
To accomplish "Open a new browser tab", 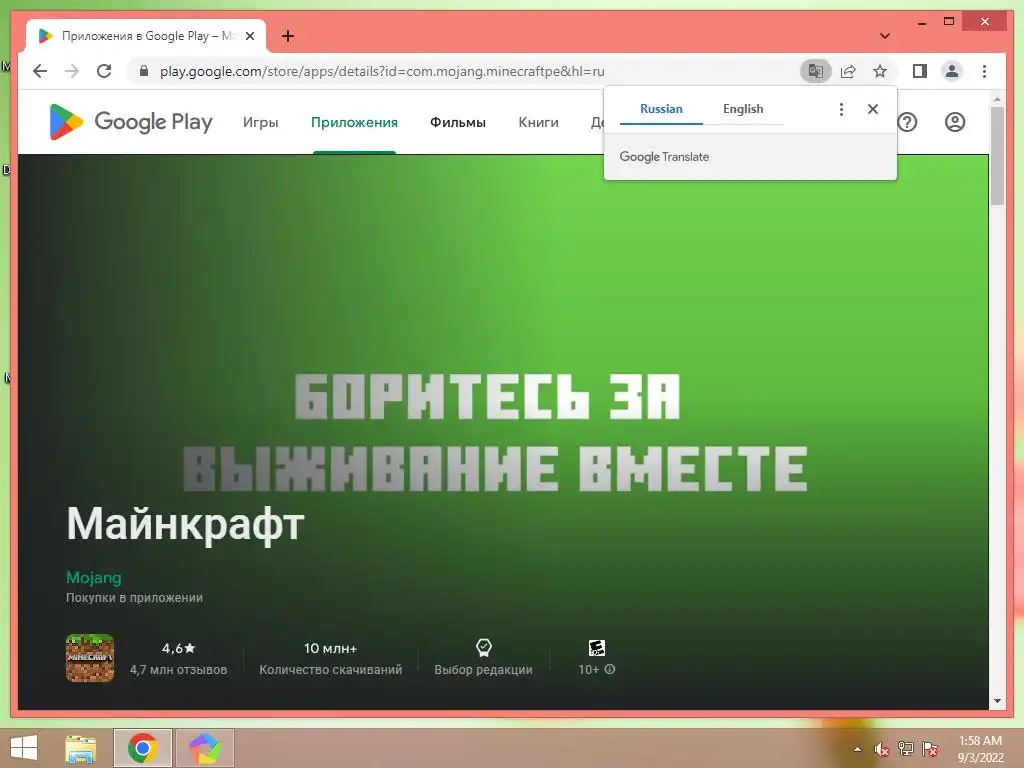I will tap(287, 36).
